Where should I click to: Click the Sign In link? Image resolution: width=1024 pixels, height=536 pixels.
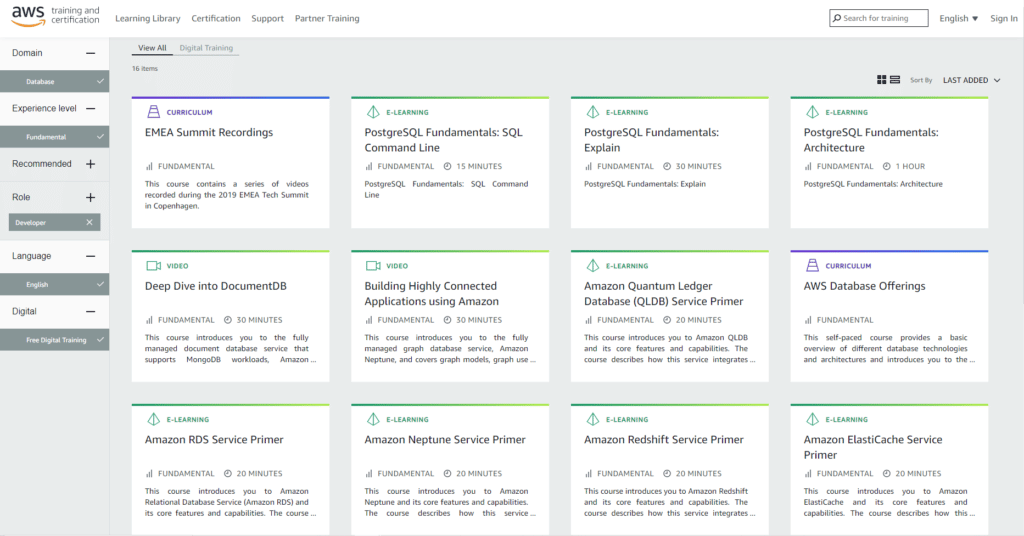point(1003,18)
